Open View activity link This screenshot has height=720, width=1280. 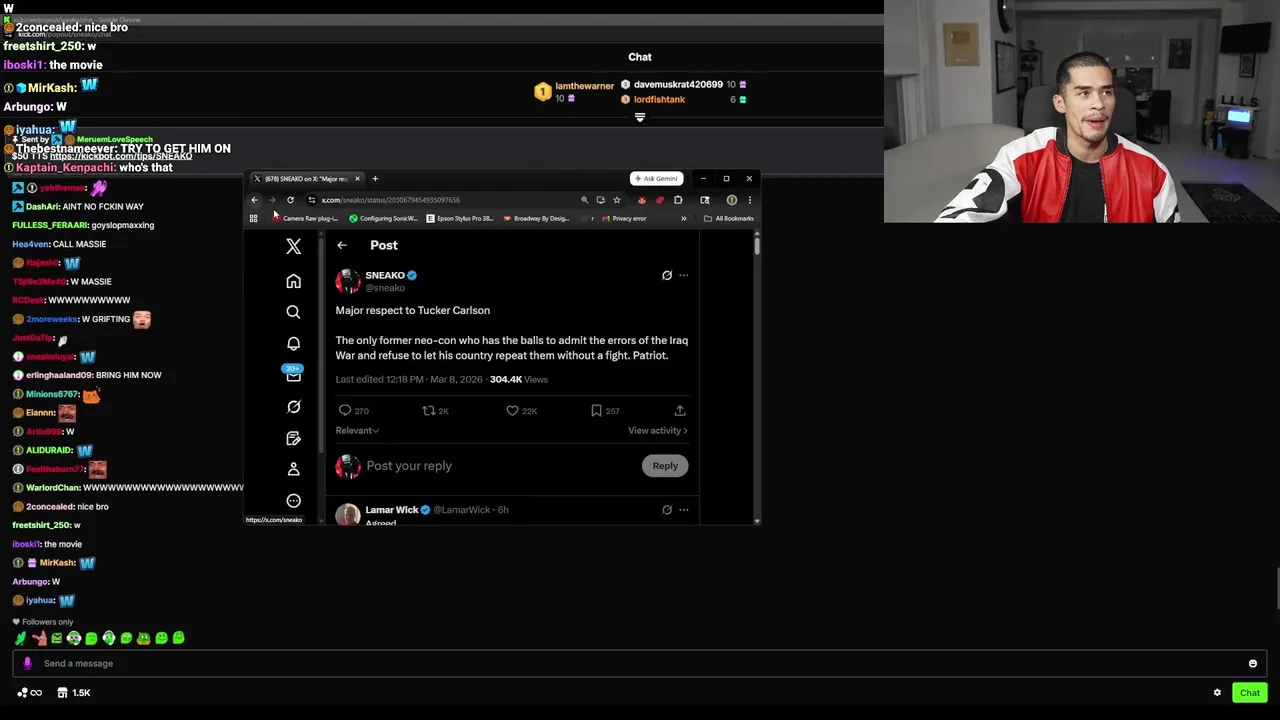[658, 430]
